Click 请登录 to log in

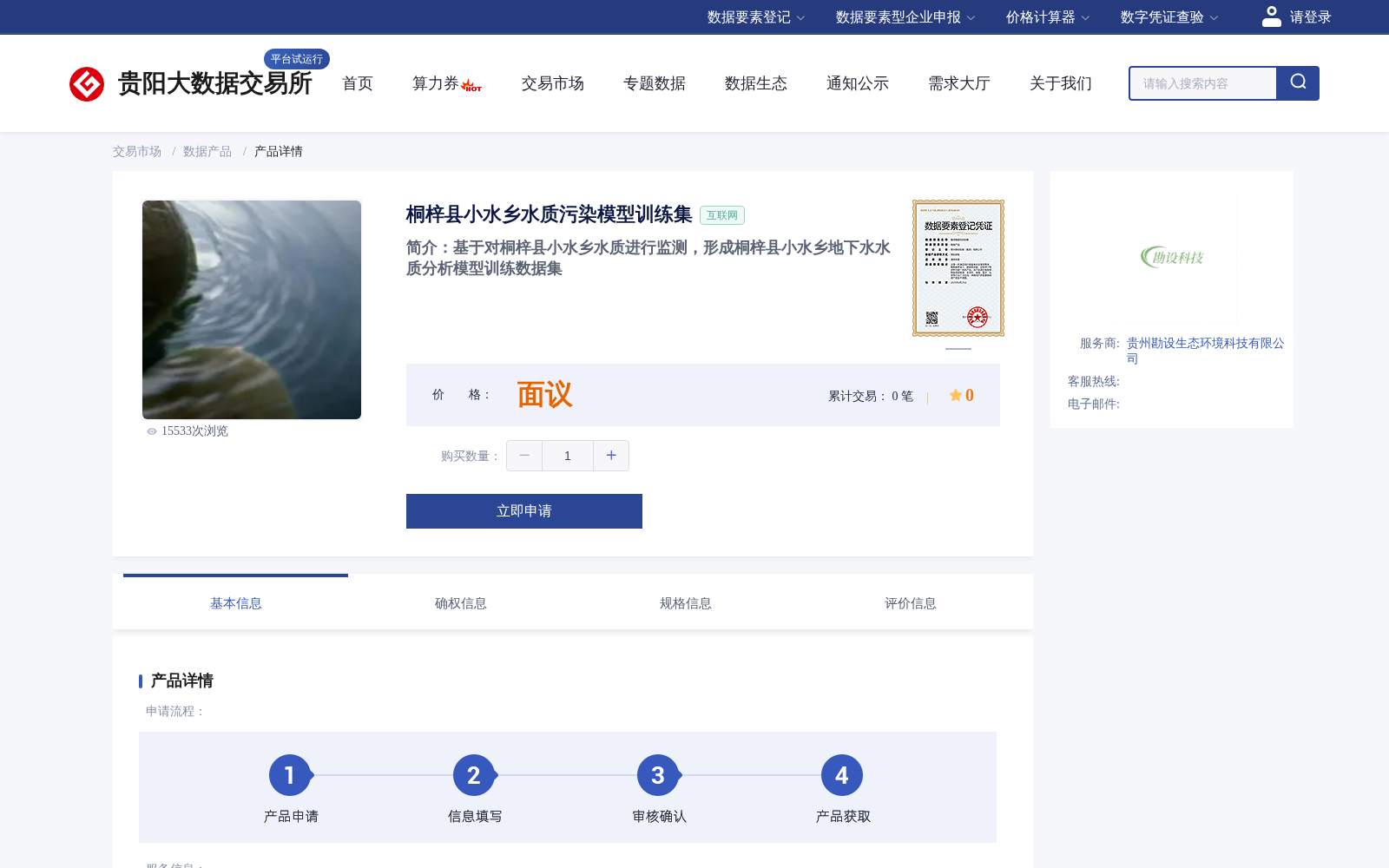point(1310,17)
